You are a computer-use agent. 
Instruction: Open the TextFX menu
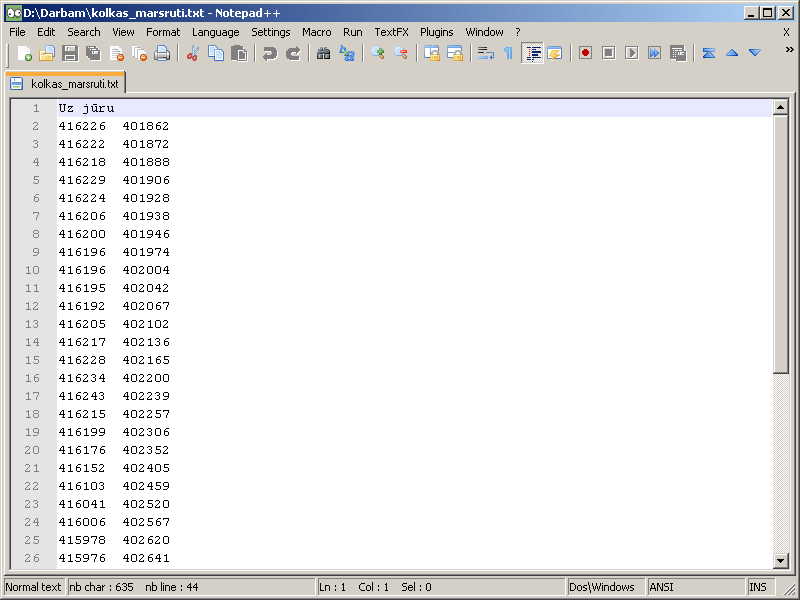coord(391,32)
